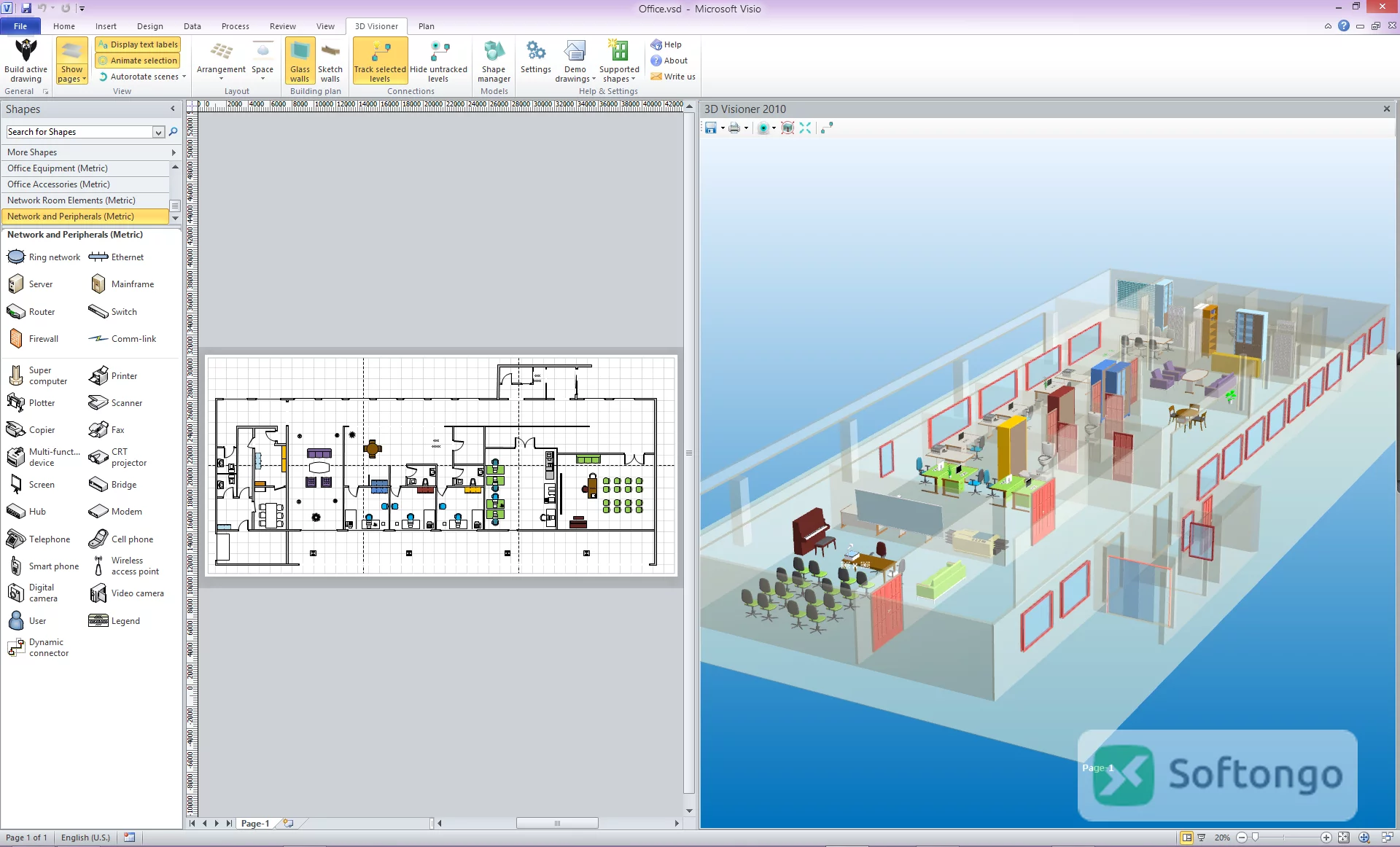Click the Sketch walls icon
This screenshot has height=847, width=1400.
pos(330,60)
